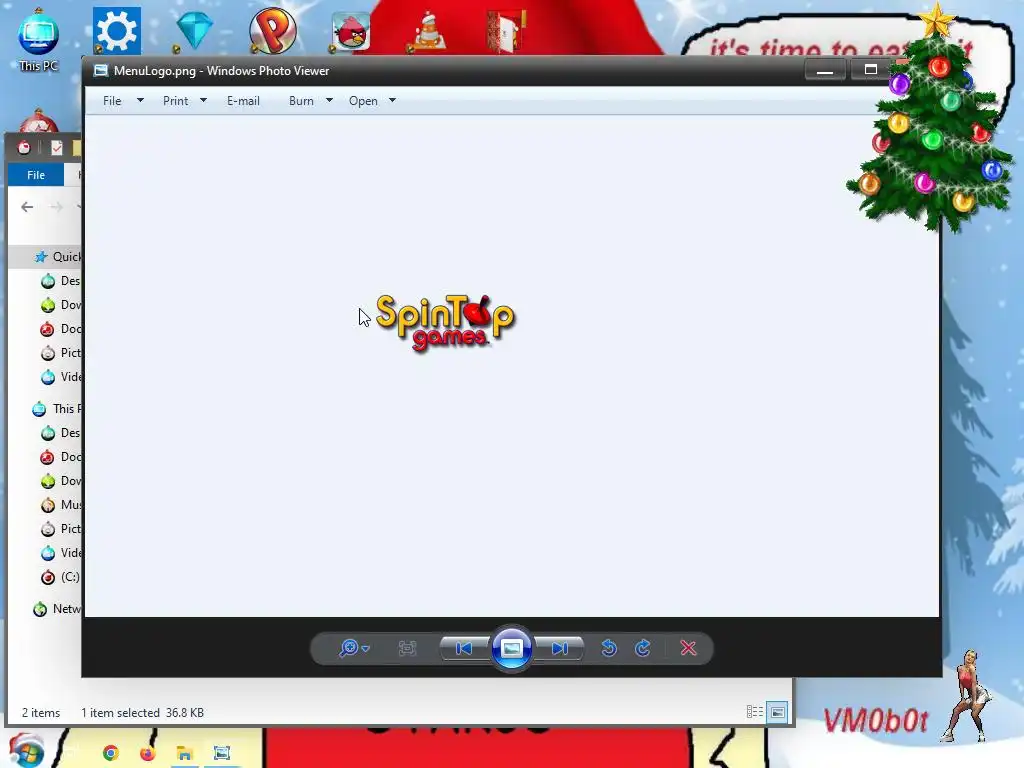Open This PC desktop icon
Image resolution: width=1024 pixels, height=768 pixels.
click(38, 40)
